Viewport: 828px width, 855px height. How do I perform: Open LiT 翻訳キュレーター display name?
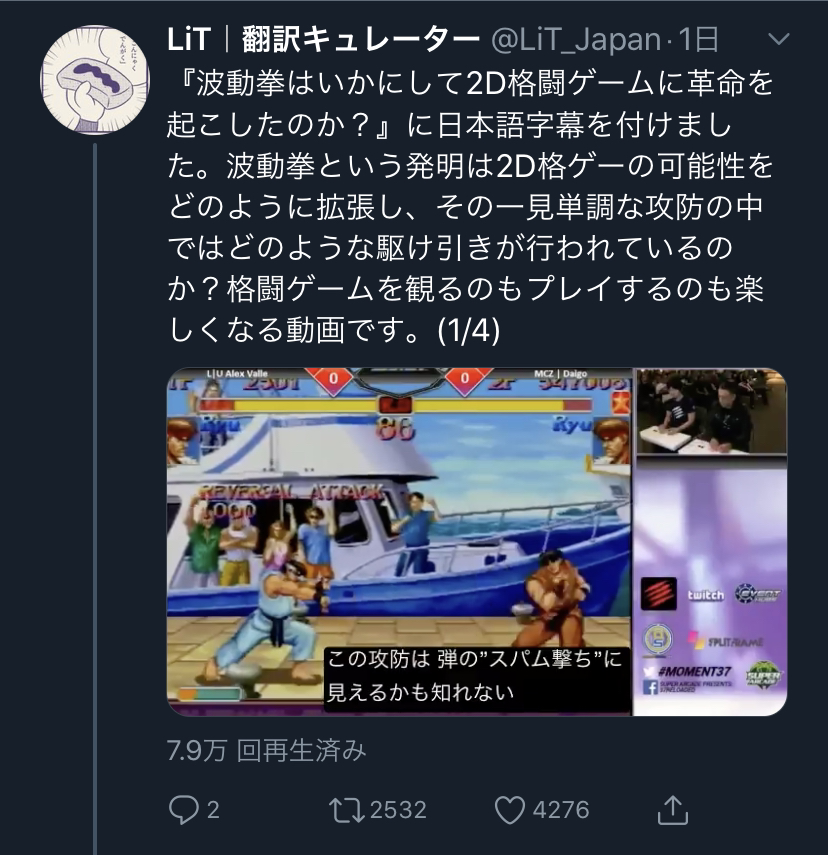(x=323, y=40)
